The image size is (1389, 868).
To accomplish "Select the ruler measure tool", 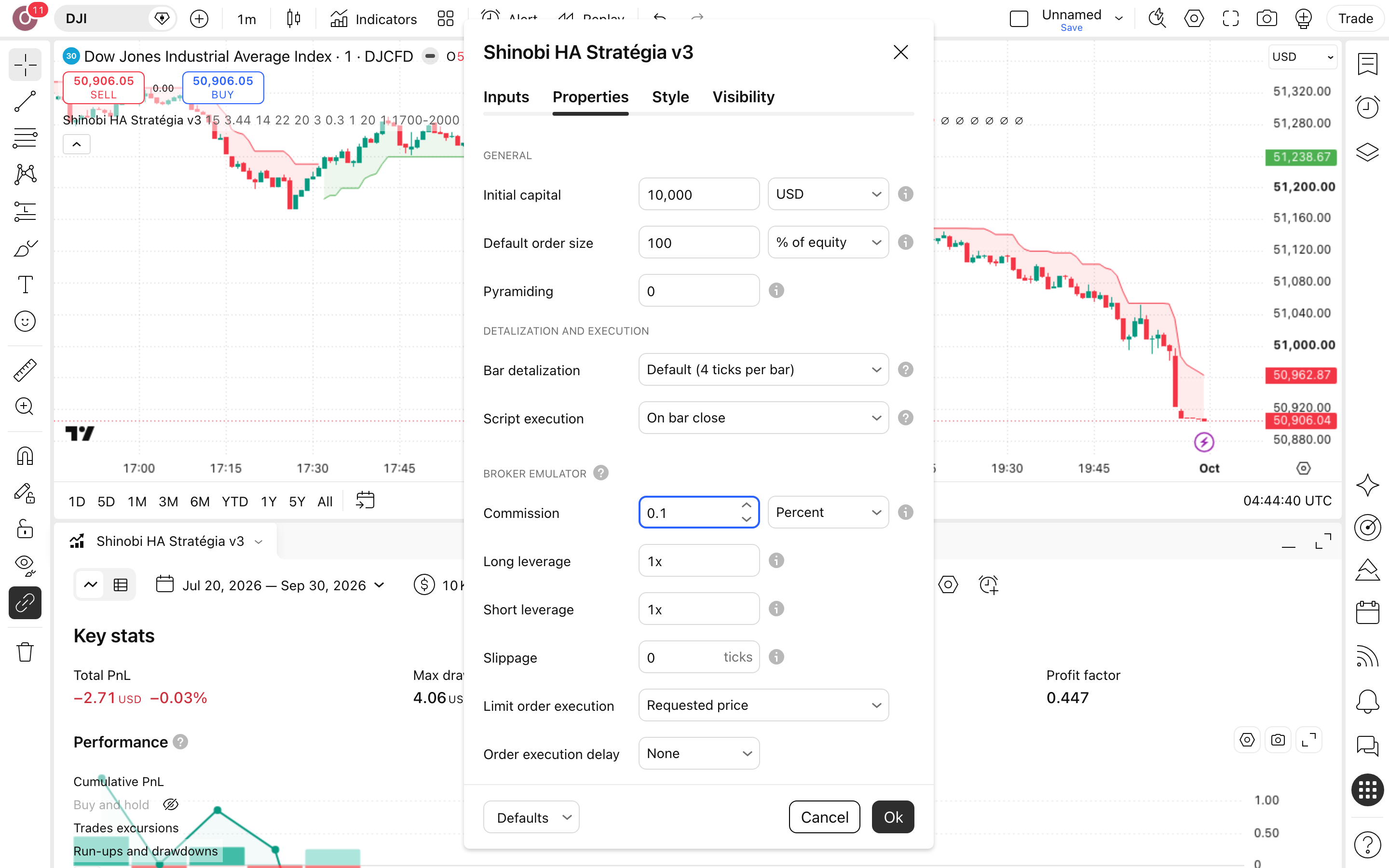I will (25, 370).
